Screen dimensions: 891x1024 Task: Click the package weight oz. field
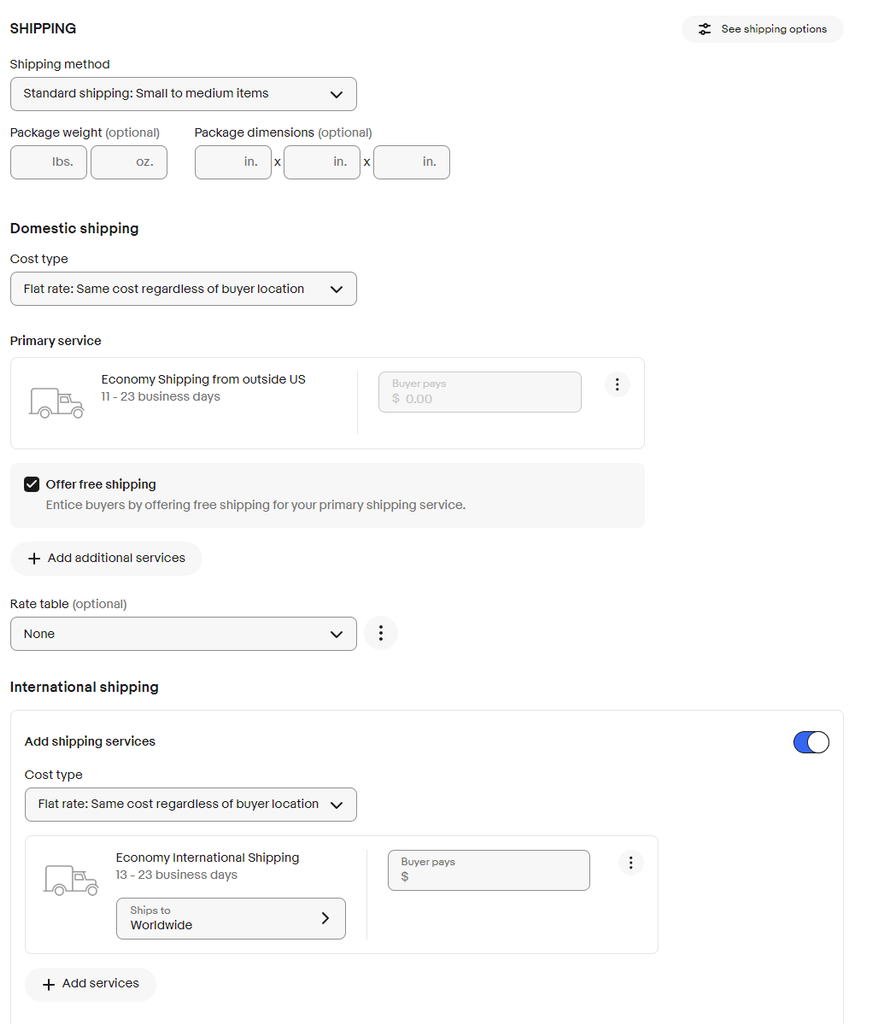(129, 162)
